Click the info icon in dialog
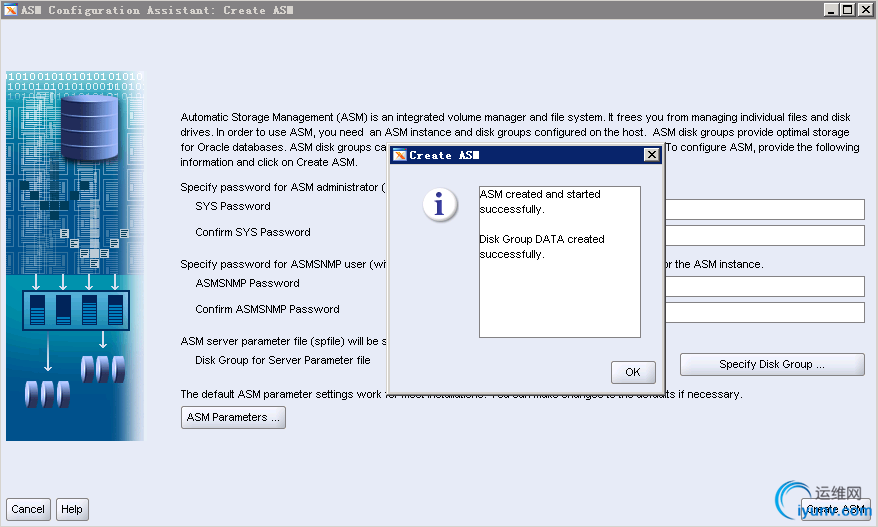 click(440, 204)
